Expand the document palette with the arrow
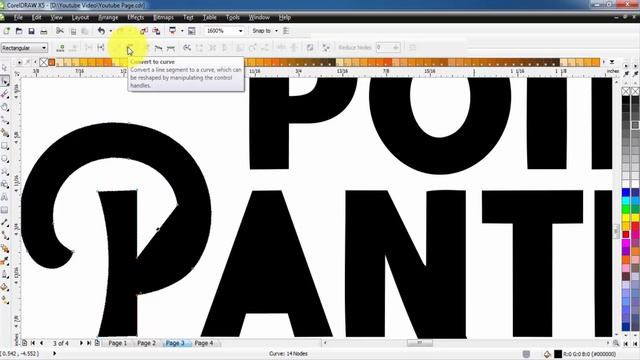Viewport: 640px width, 360px height. click(x=612, y=62)
